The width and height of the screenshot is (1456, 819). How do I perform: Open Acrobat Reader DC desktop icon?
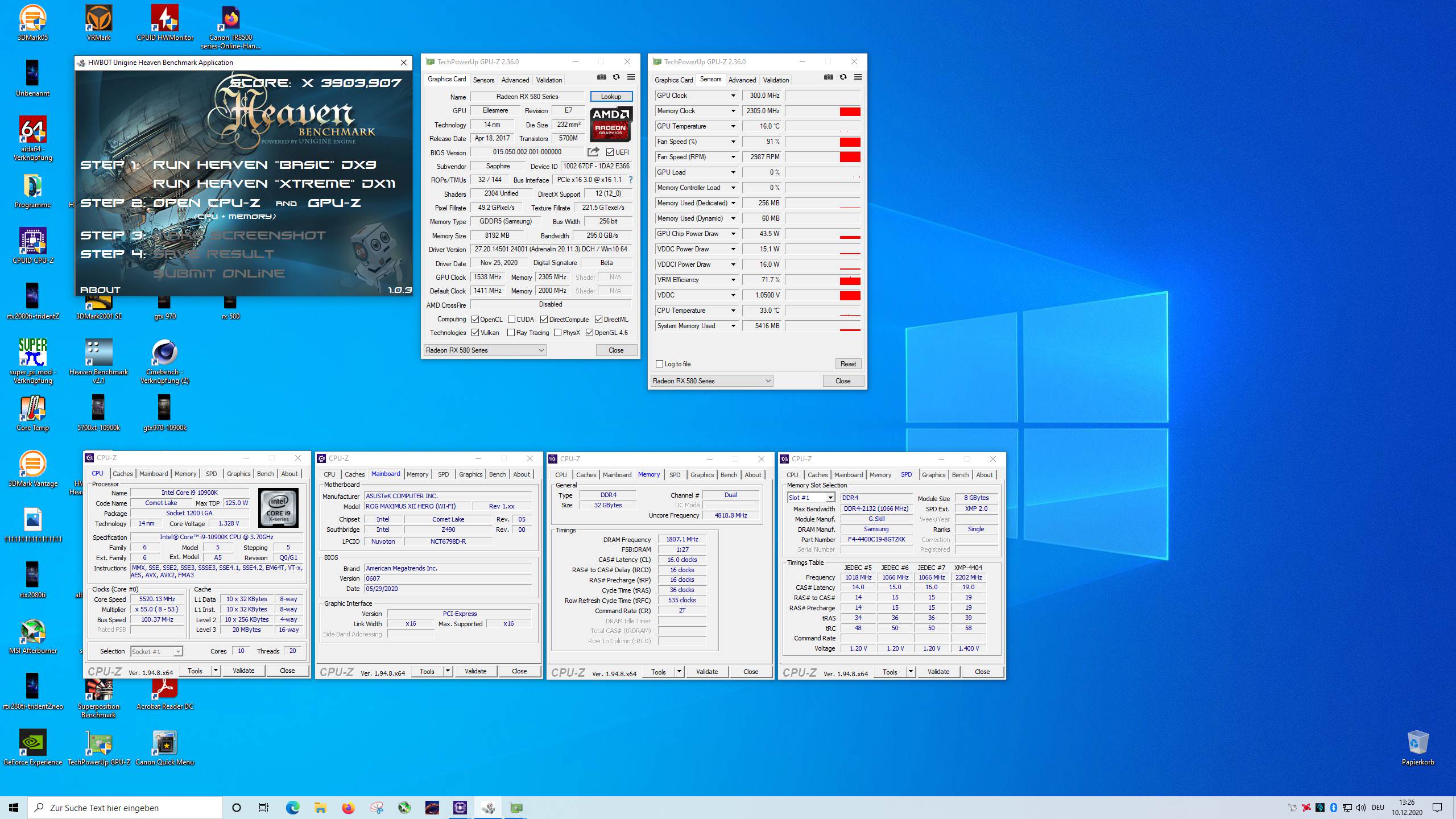[x=164, y=692]
